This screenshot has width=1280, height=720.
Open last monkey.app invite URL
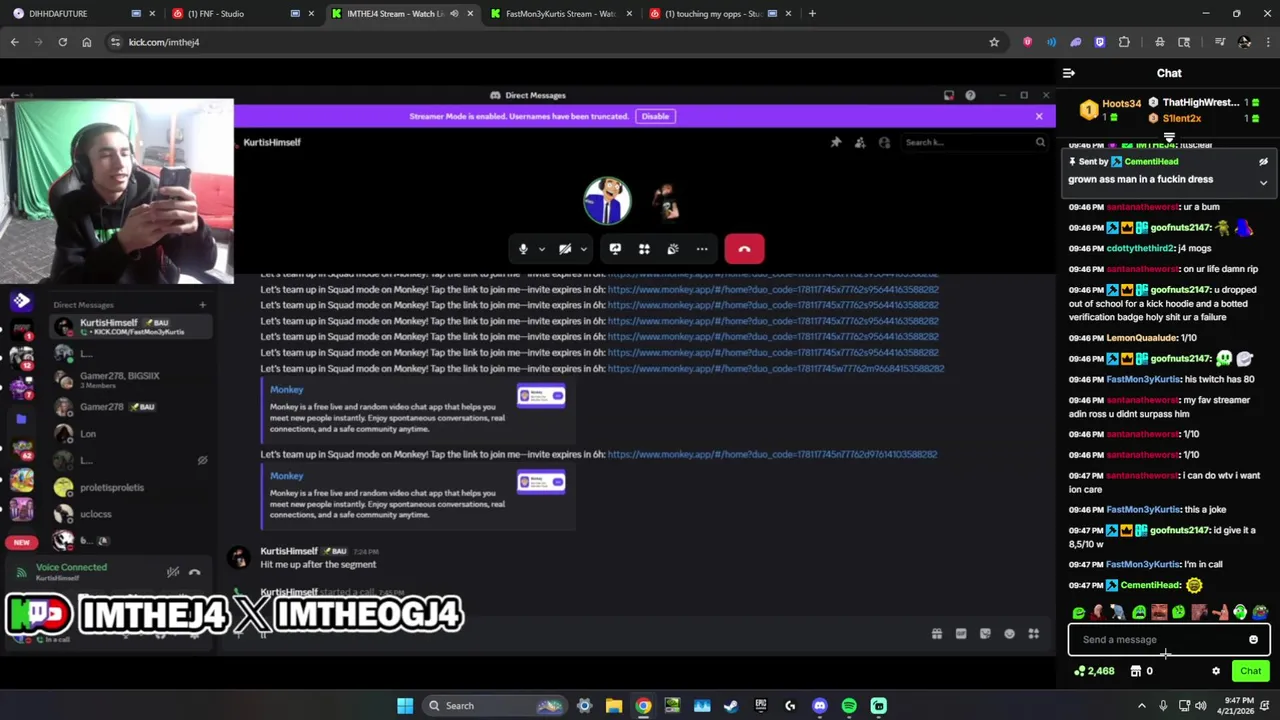point(772,454)
